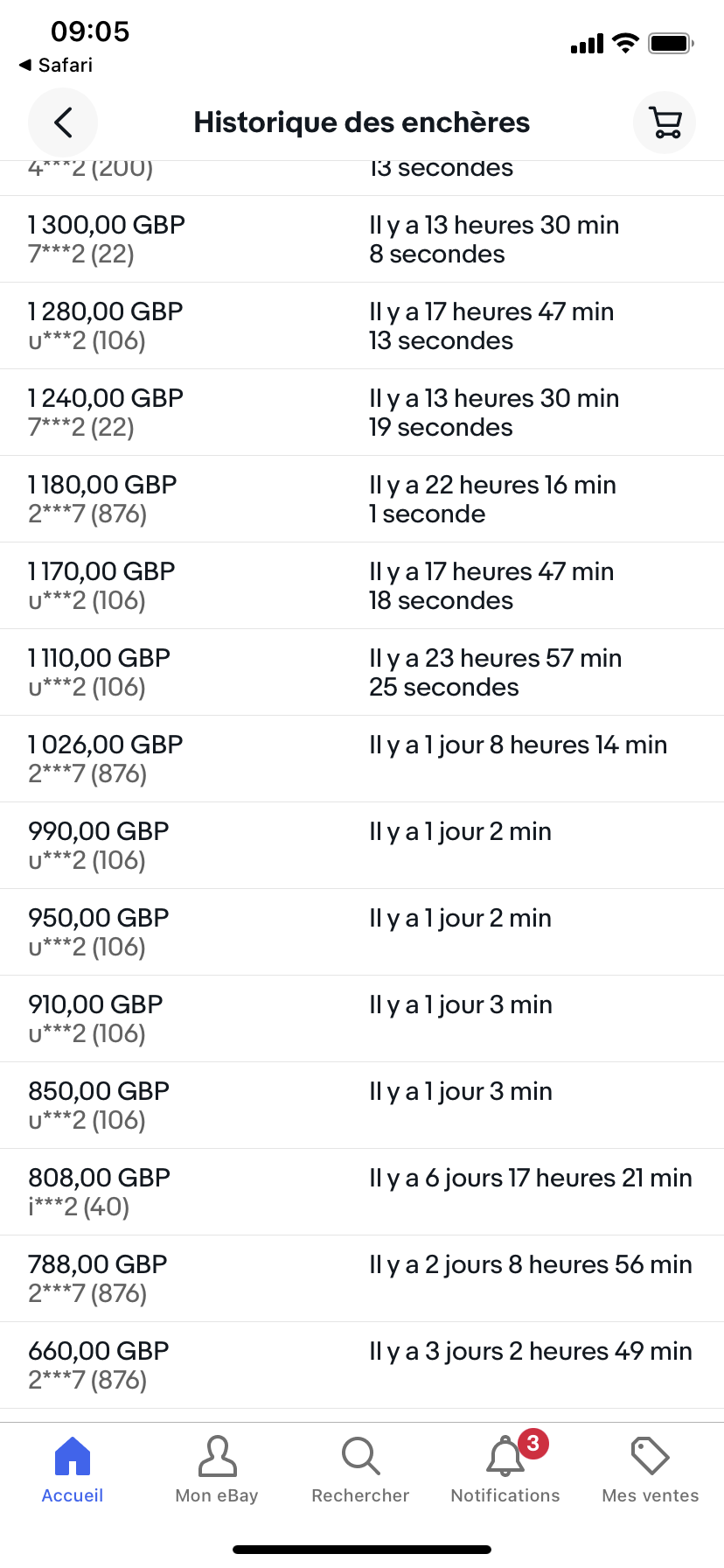Viewport: 724px width, 1568px height.
Task: Tap the back chevron button
Action: point(63,122)
